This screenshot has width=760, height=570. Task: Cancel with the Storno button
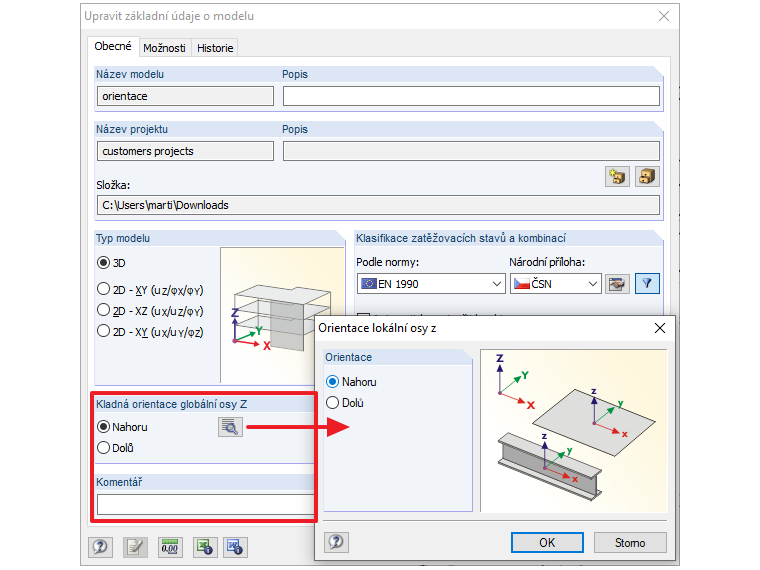click(x=630, y=542)
